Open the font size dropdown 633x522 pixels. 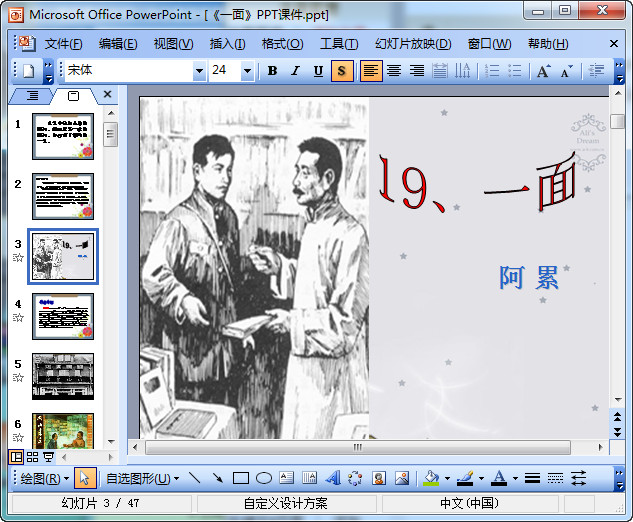coord(247,71)
